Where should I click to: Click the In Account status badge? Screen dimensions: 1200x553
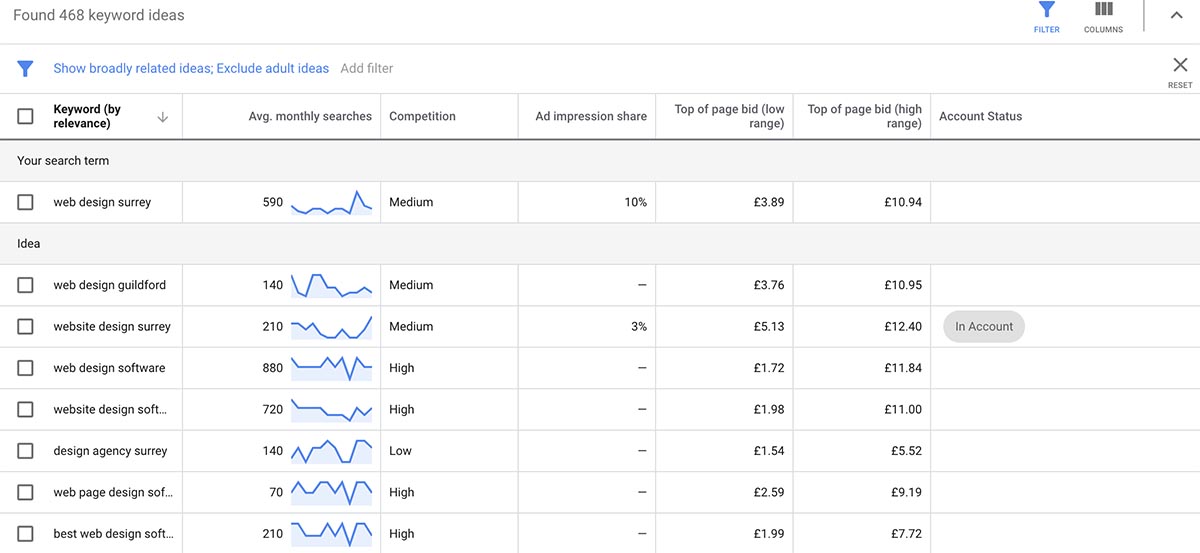tap(984, 326)
